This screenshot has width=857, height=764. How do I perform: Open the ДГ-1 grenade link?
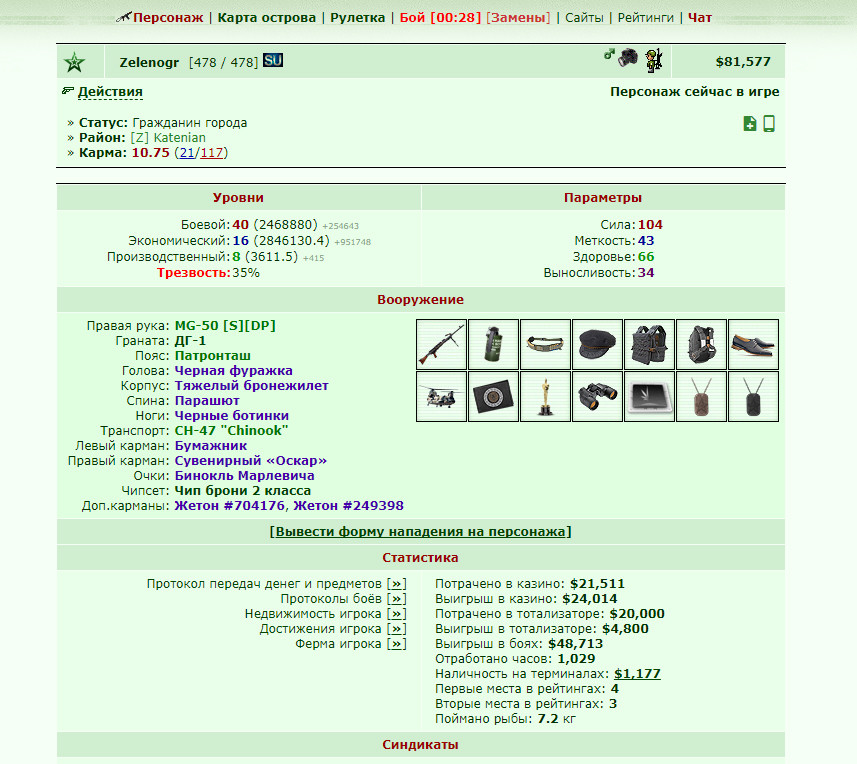[x=190, y=341]
